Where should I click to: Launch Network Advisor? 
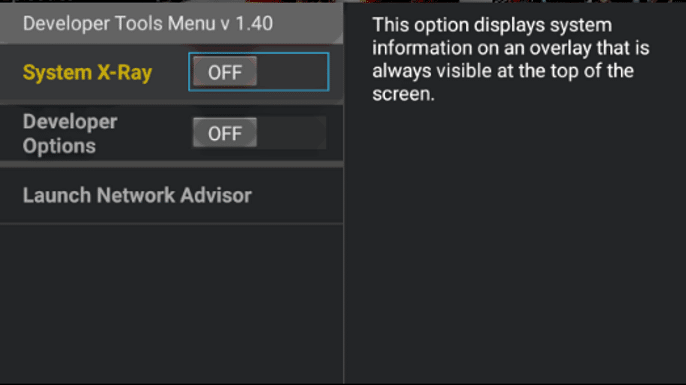pos(137,195)
